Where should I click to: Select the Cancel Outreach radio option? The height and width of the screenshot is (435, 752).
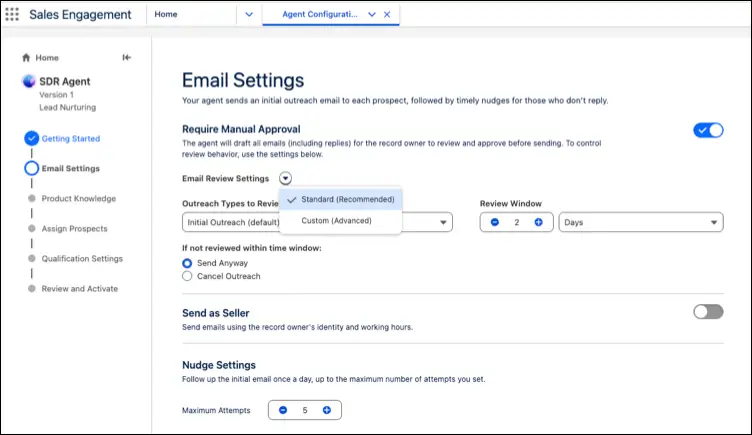tap(187, 276)
